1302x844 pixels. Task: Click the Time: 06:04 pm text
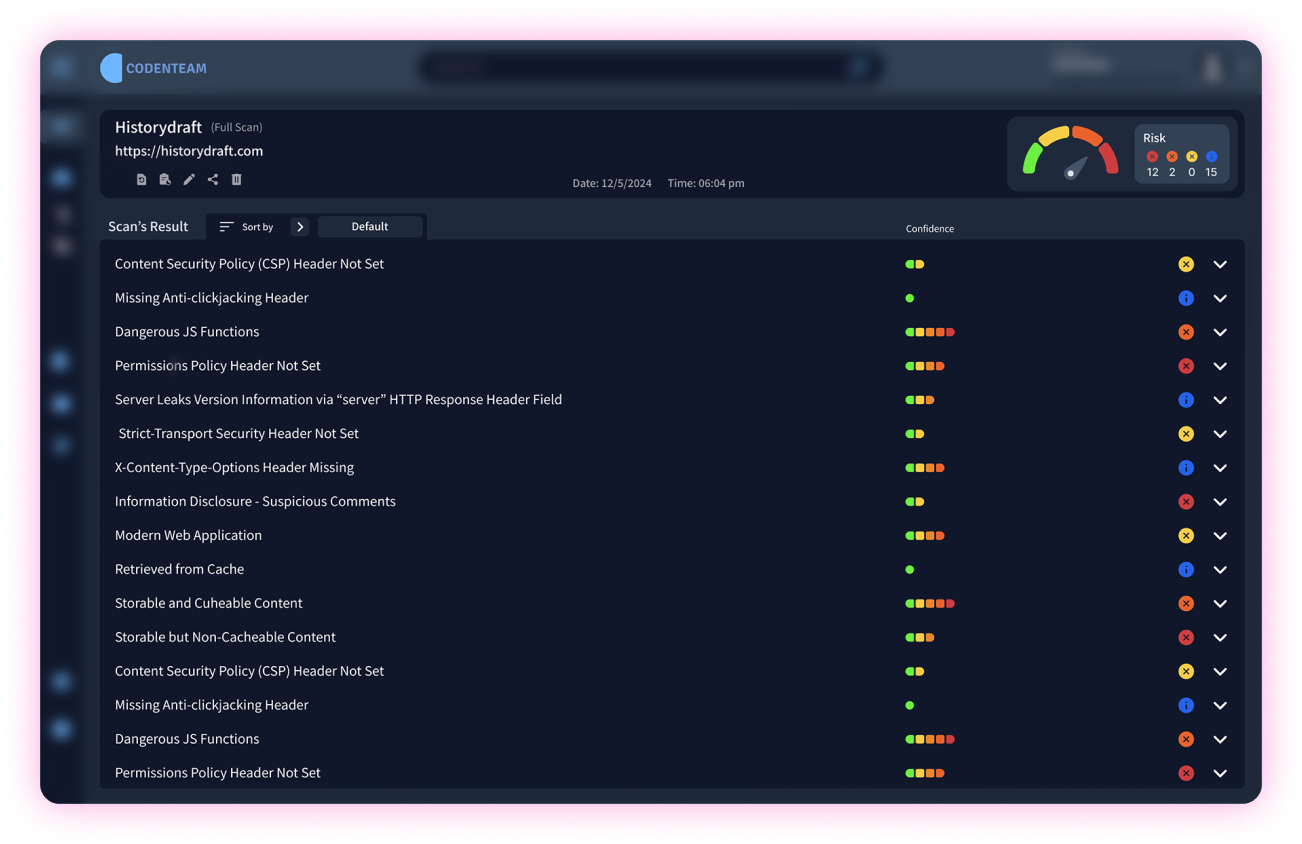(706, 184)
